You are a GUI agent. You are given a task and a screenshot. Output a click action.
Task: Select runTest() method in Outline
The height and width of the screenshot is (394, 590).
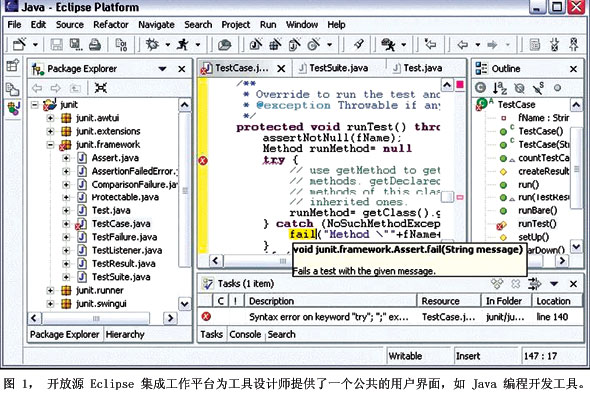[x=537, y=224]
